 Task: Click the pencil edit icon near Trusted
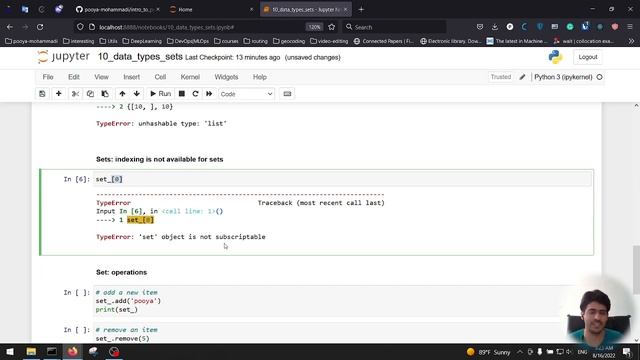coord(522,77)
